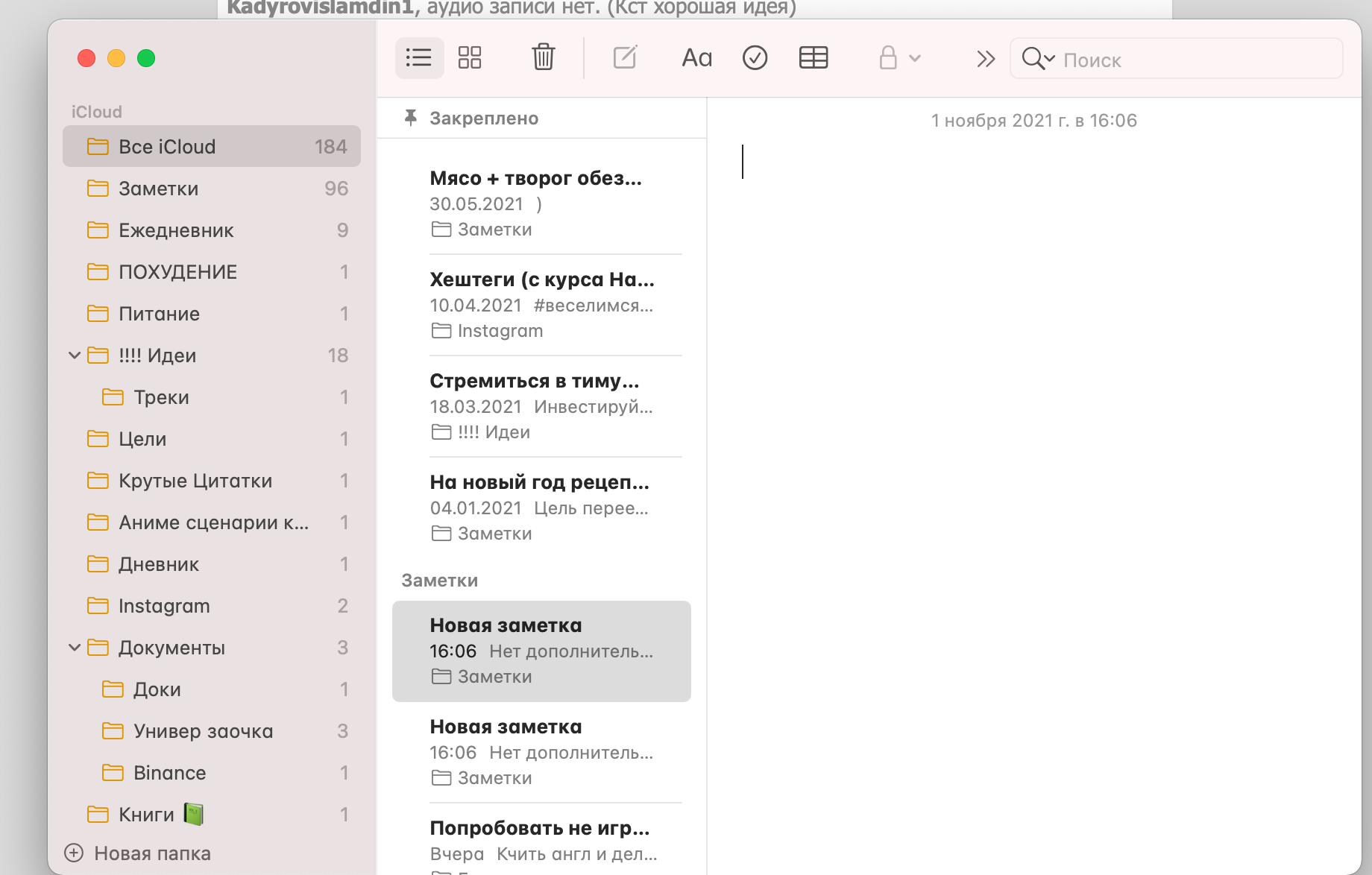Select the Binance subfolder
This screenshot has height=875, width=1372.
click(x=169, y=773)
